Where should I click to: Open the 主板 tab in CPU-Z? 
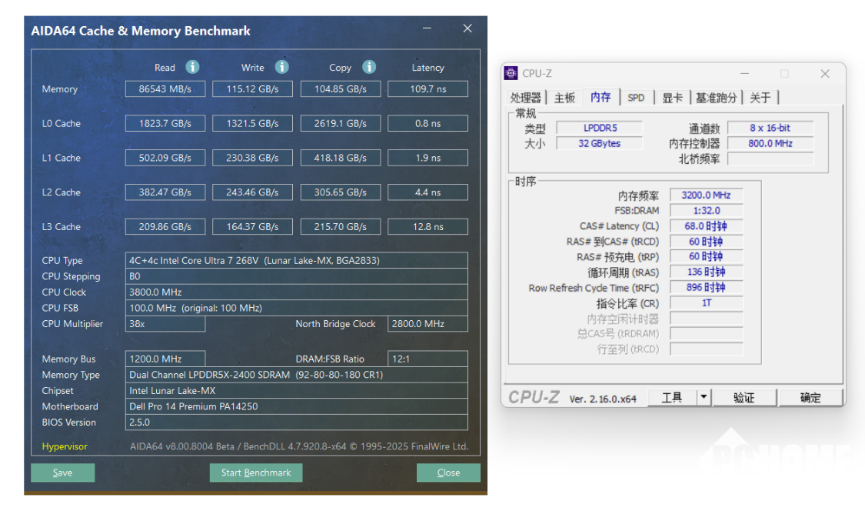point(565,97)
